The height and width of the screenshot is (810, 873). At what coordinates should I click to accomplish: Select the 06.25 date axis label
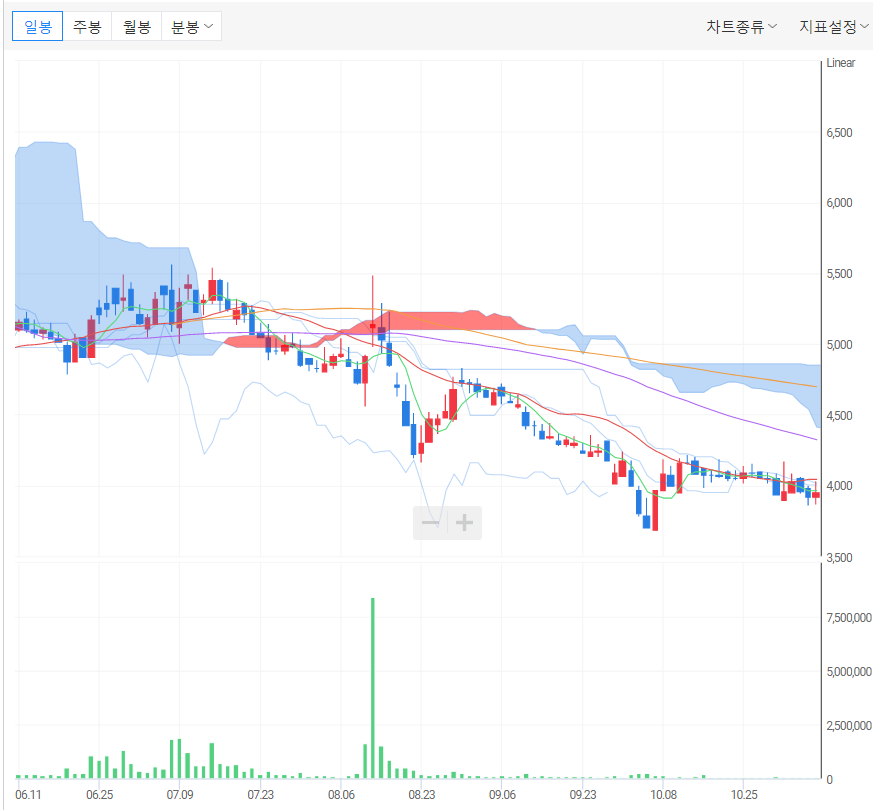[99, 794]
